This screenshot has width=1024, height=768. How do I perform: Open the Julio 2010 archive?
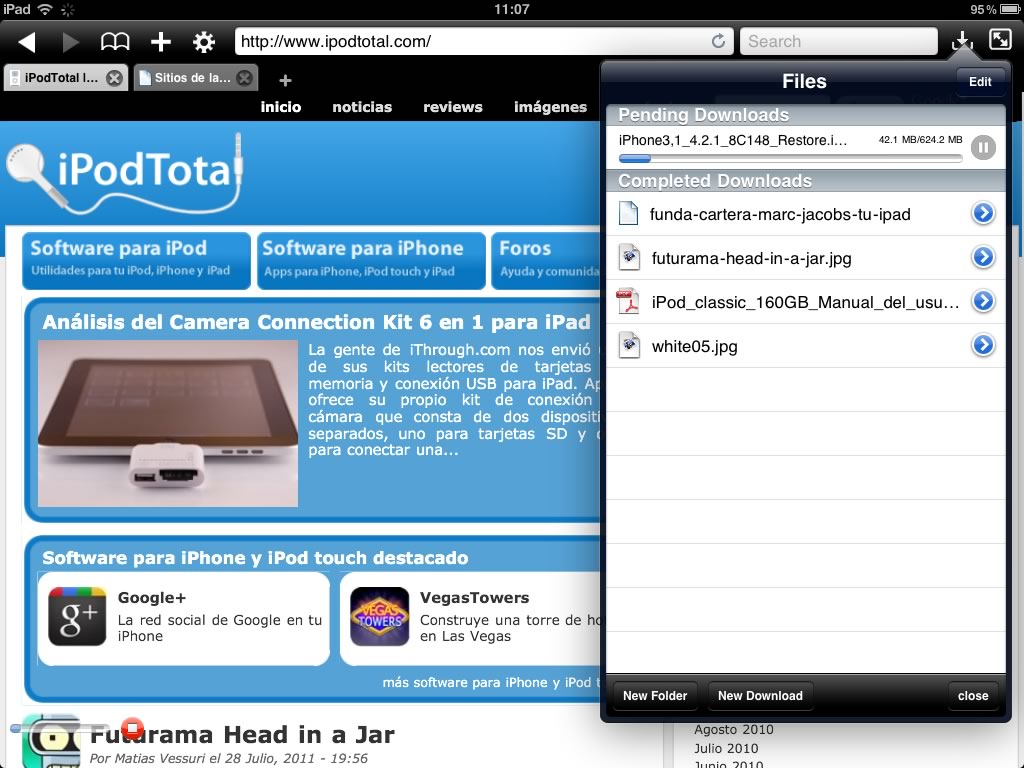click(x=726, y=748)
